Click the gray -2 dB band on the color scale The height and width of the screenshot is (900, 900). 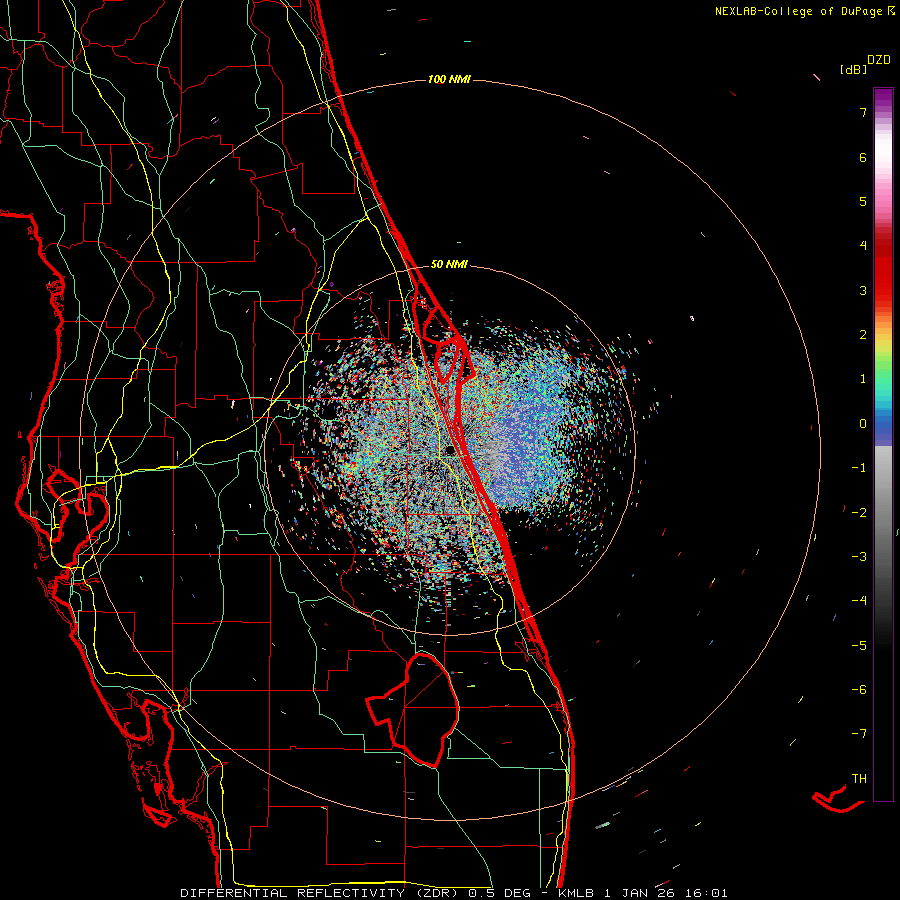tap(883, 512)
